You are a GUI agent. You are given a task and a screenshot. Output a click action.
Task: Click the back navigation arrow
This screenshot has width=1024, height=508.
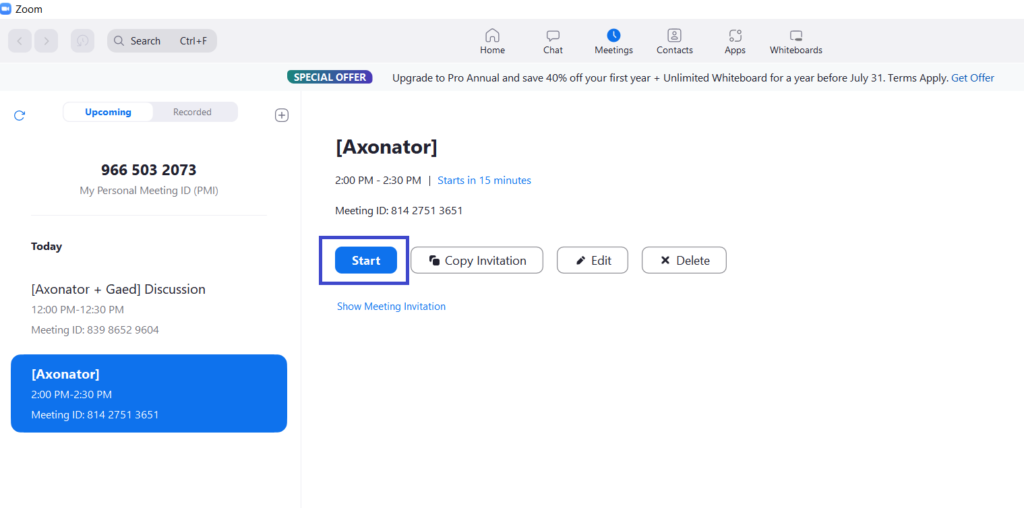(x=20, y=40)
